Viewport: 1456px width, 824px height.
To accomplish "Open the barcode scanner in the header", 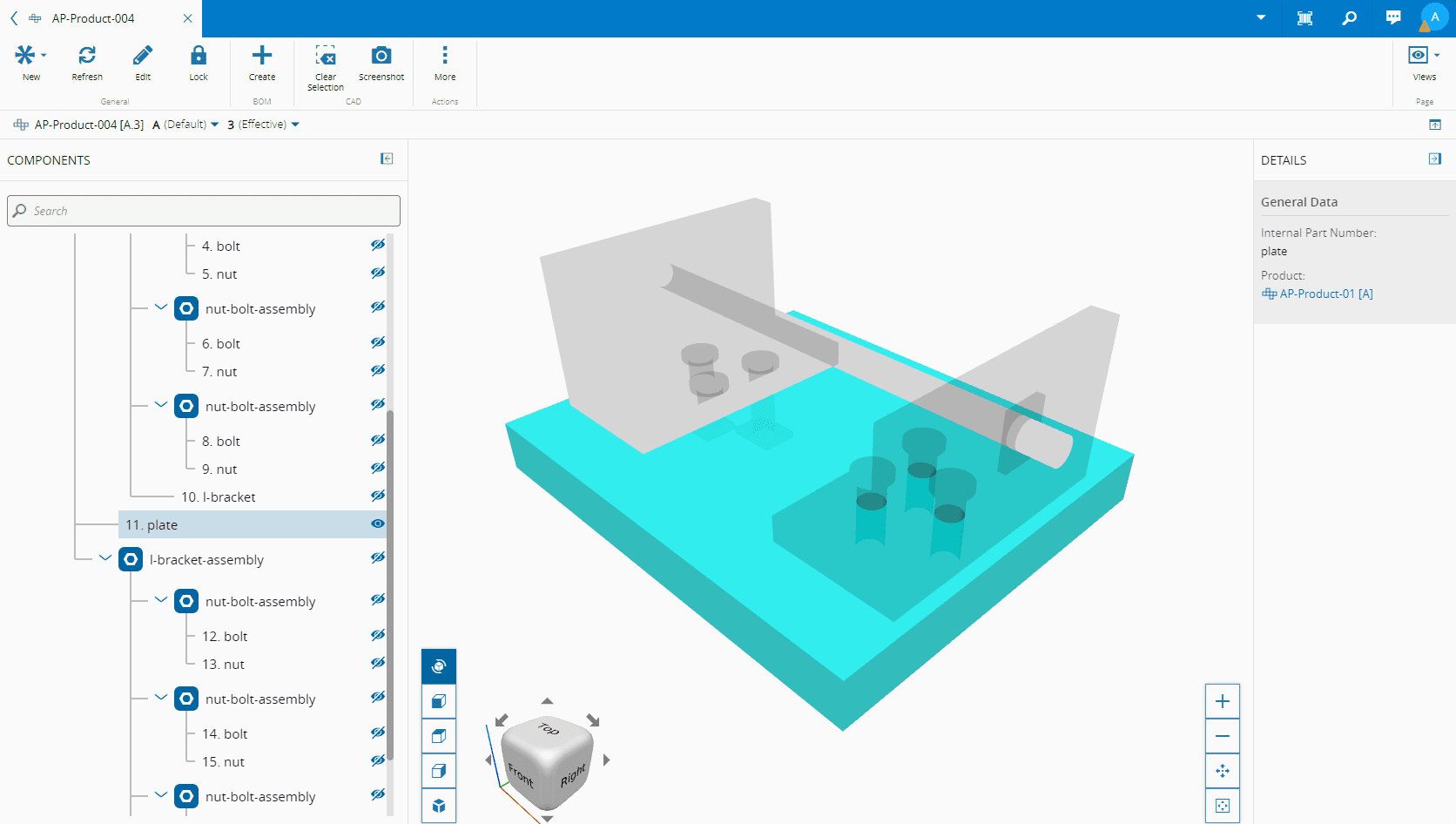I will point(1304,18).
